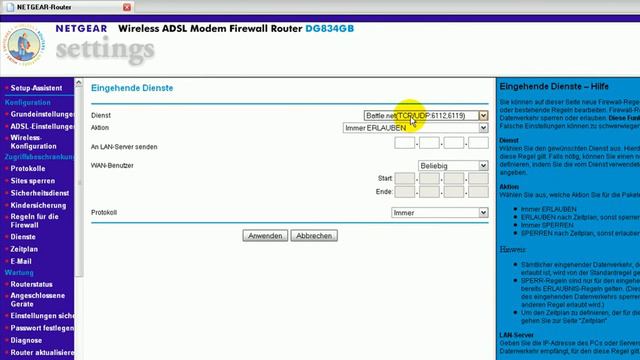Image resolution: width=640 pixels, height=360 pixels.
Task: Click the round Netgear logo image
Action: click(24, 45)
